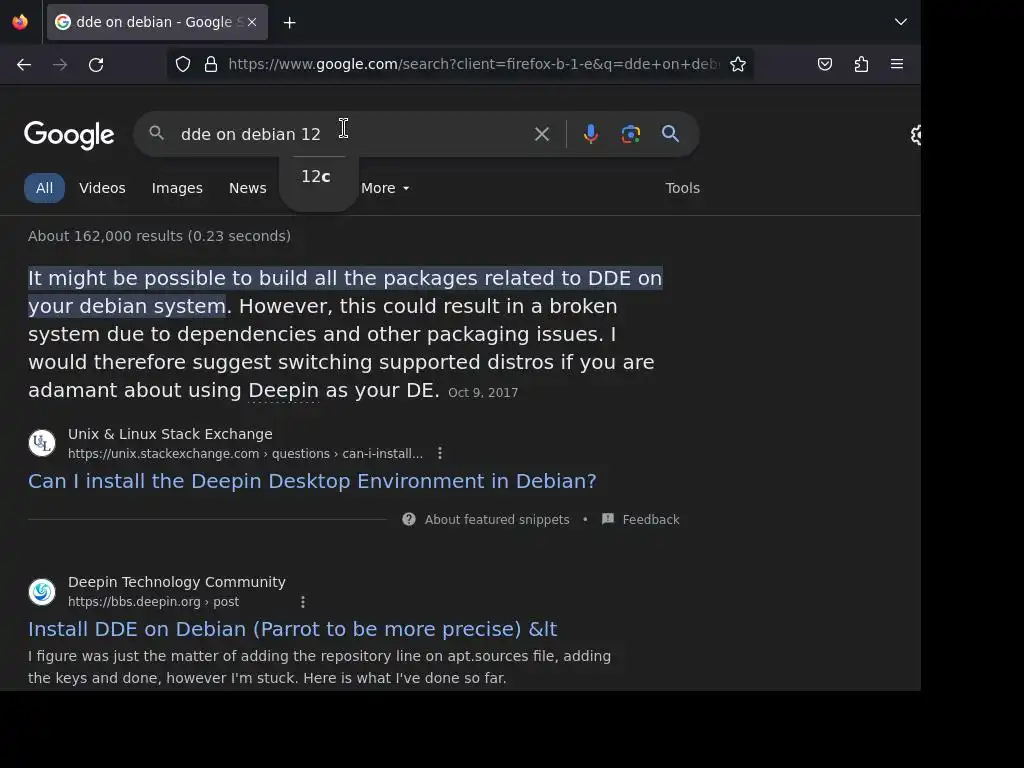
Task: Save page to Pocket
Action: click(x=825, y=64)
